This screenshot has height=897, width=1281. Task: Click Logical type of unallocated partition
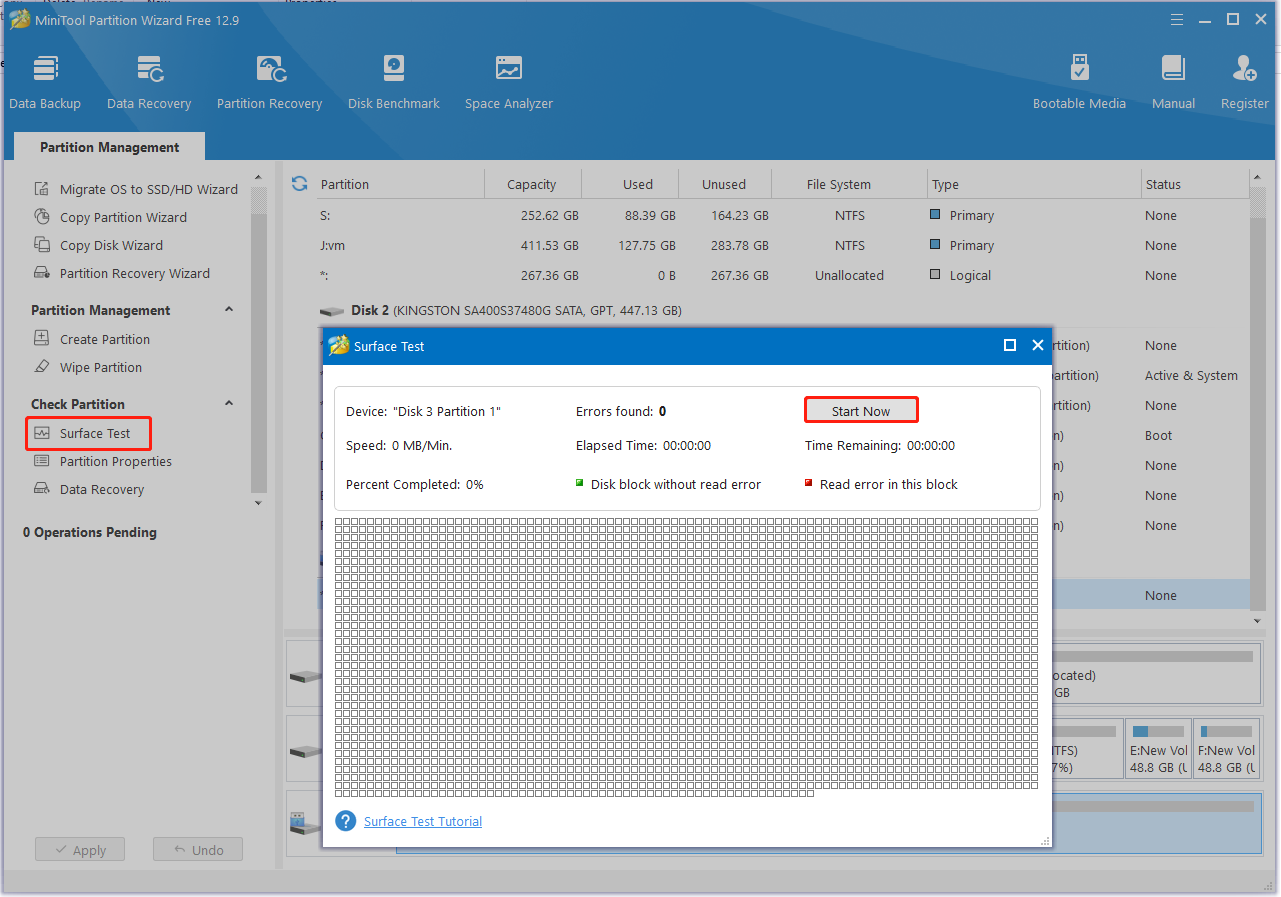(960, 275)
